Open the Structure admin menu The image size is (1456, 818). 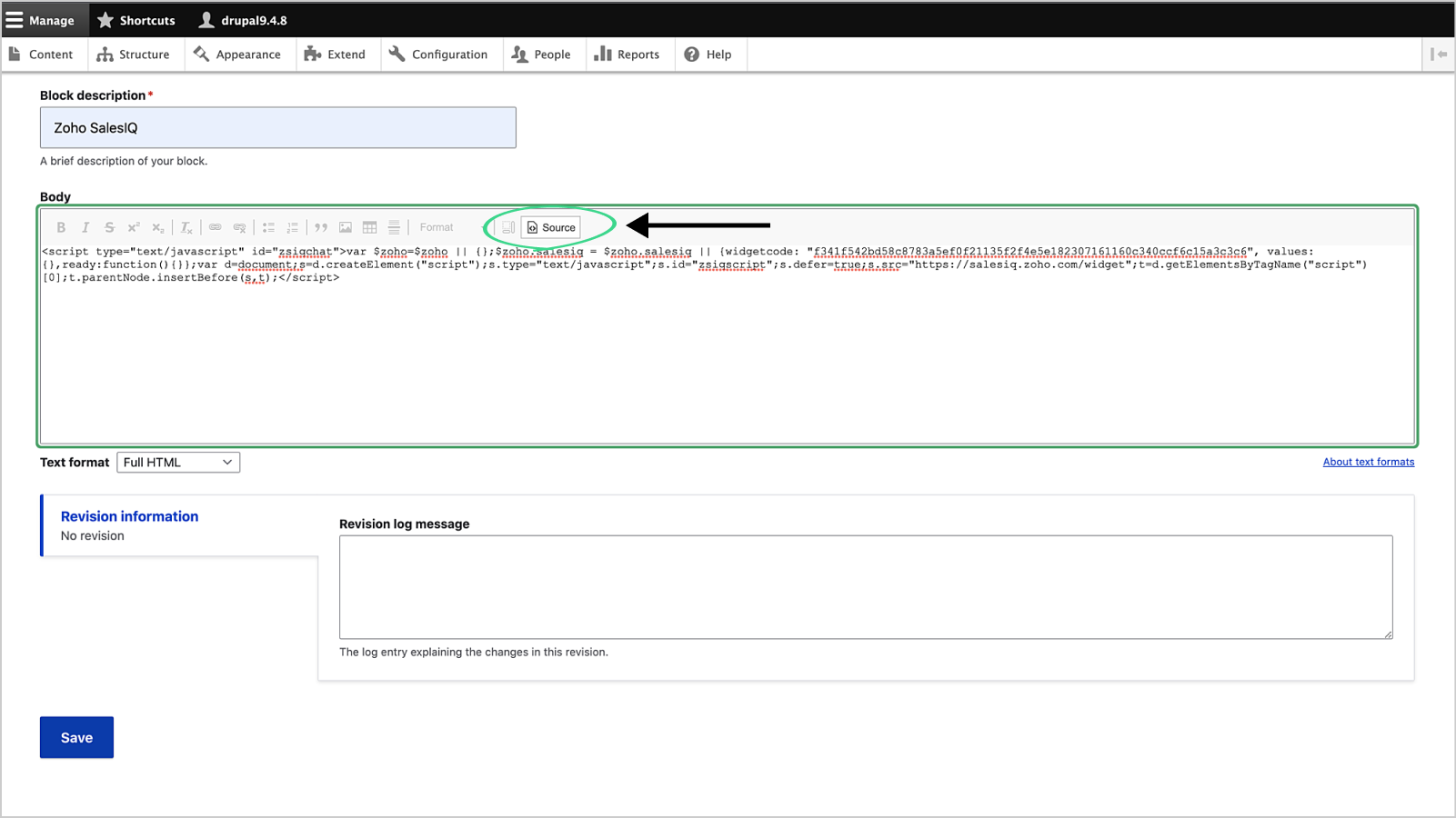pos(135,55)
